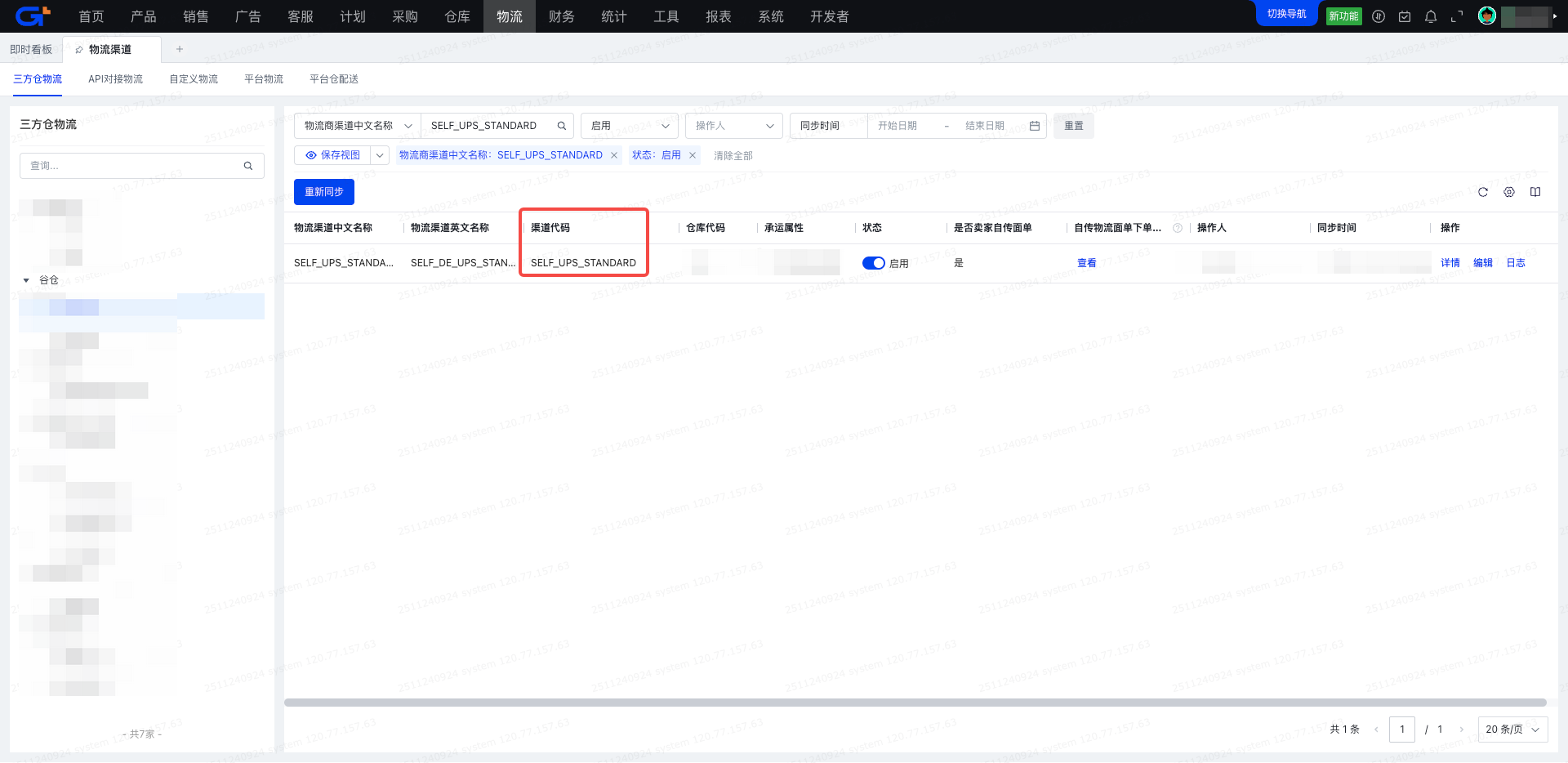Open the 仓库 menu
The height and width of the screenshot is (763, 1568).
[457, 16]
